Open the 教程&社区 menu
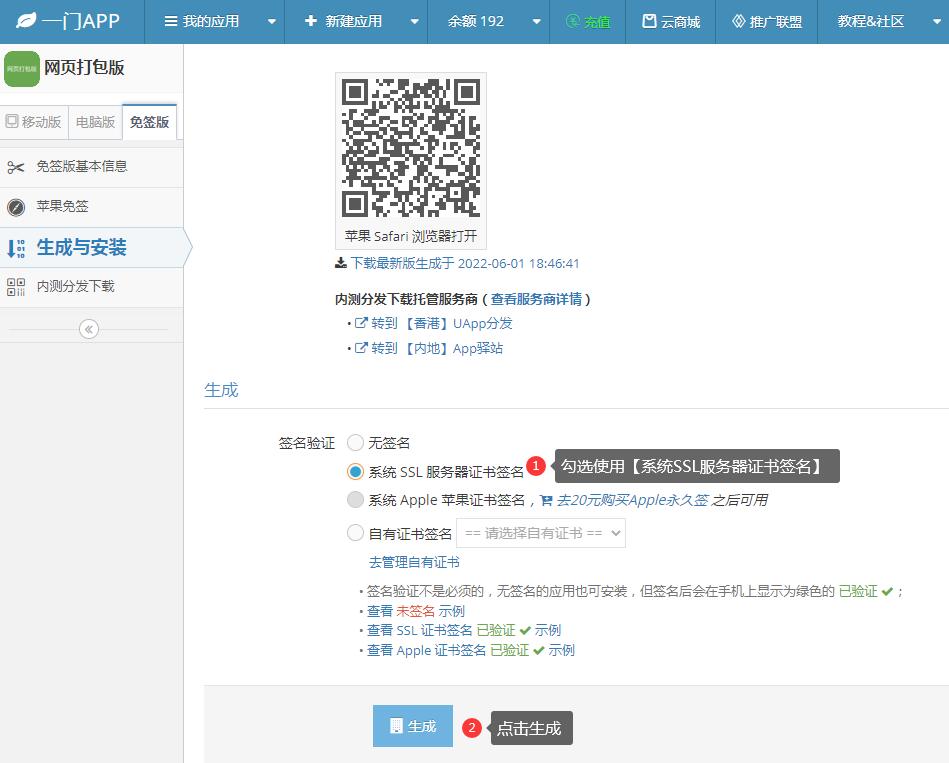949x763 pixels. click(x=870, y=21)
